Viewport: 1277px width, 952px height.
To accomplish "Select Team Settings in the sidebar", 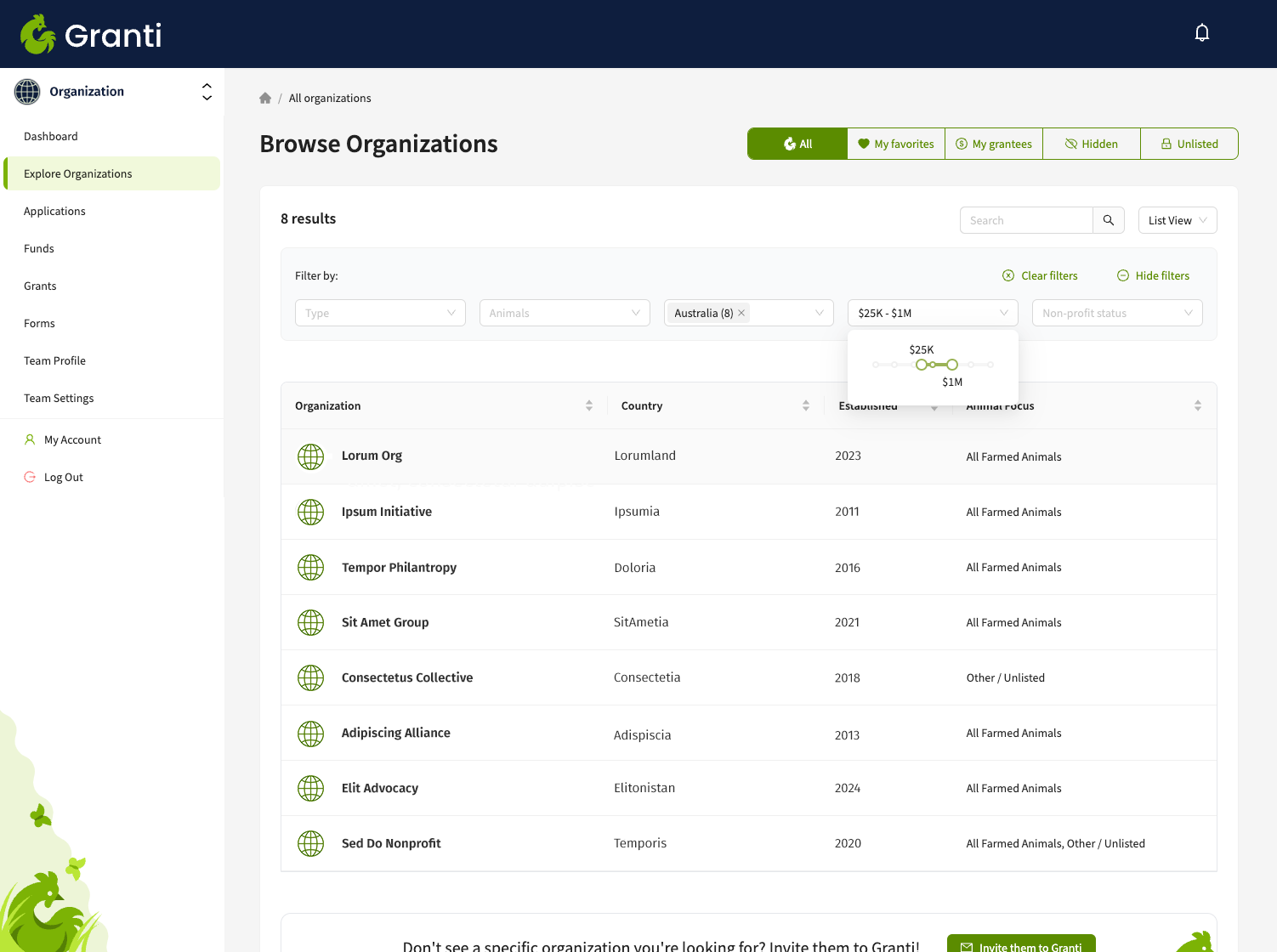I will [x=59, y=398].
